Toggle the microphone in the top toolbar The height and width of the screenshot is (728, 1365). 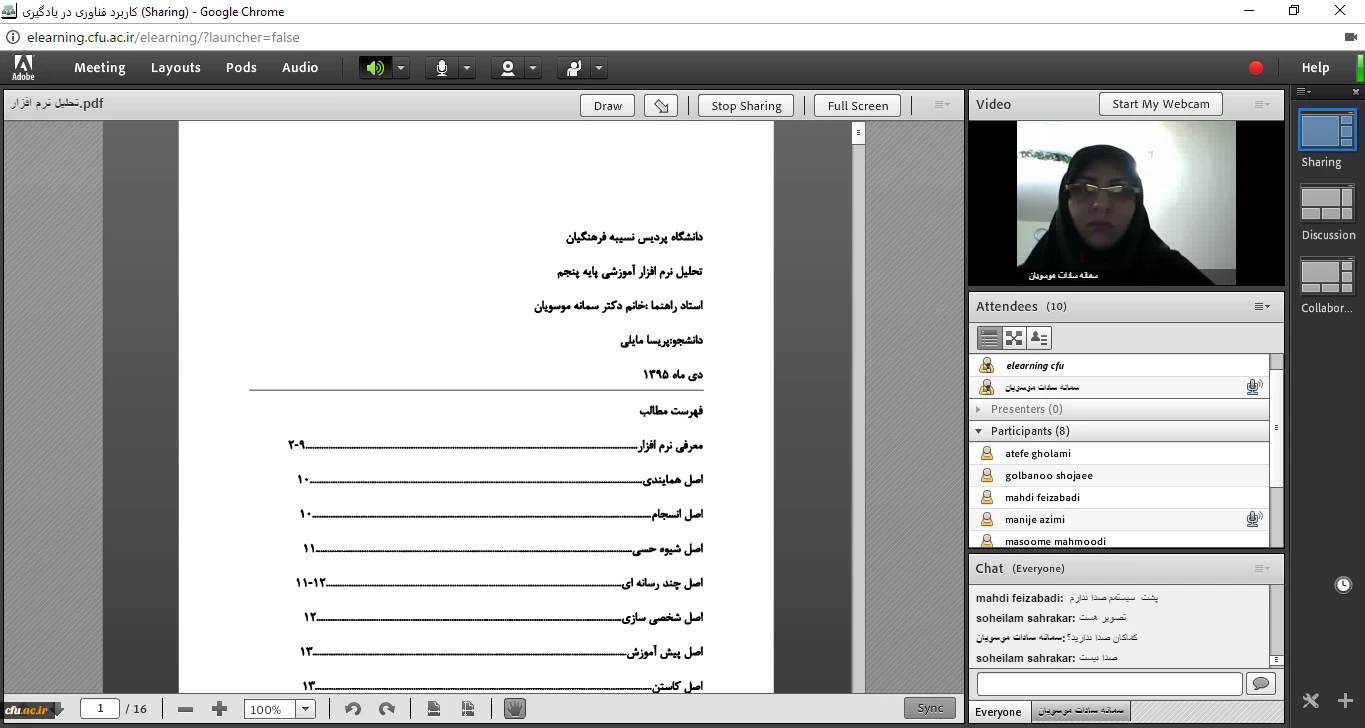[441, 68]
